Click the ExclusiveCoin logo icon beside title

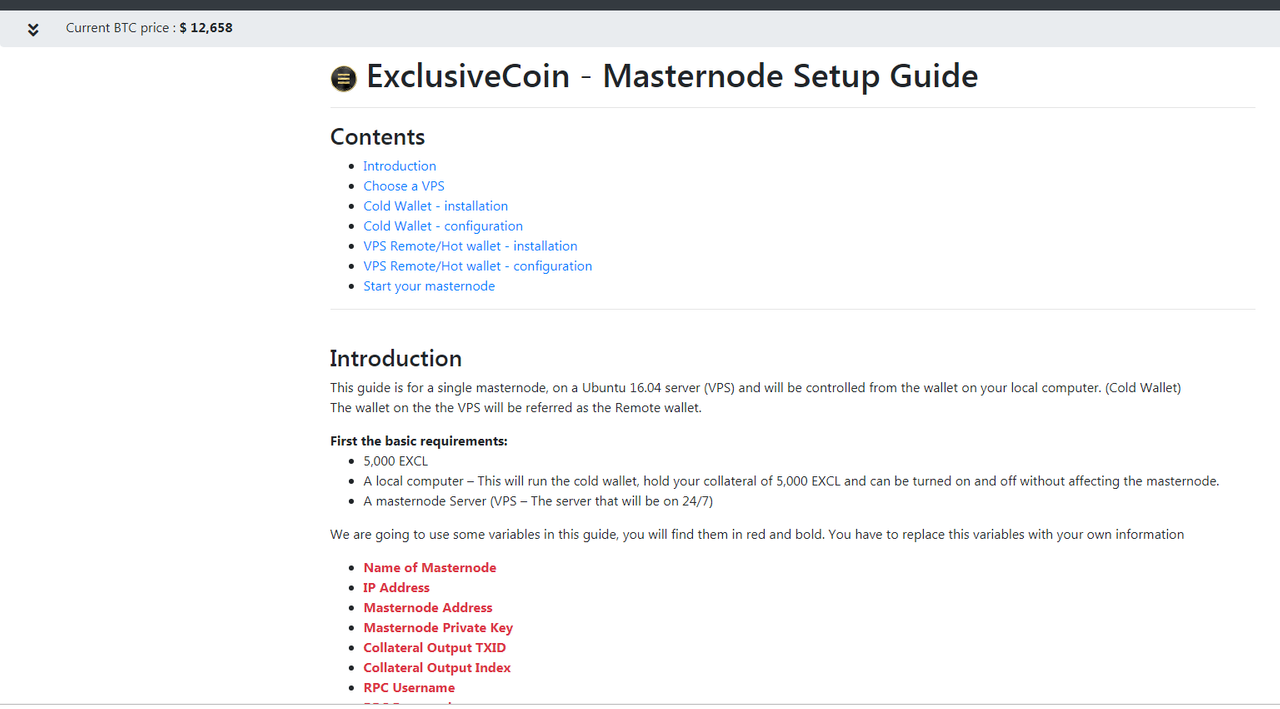pos(343,79)
